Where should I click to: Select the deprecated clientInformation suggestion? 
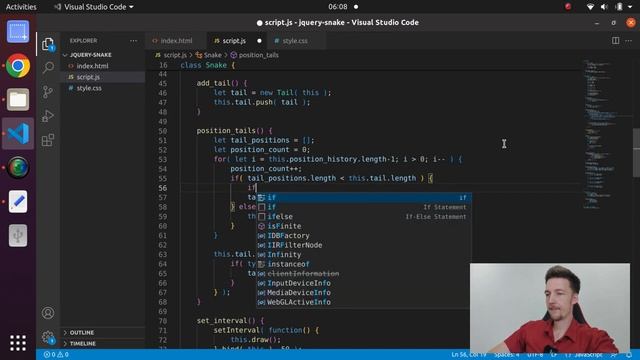363,274
